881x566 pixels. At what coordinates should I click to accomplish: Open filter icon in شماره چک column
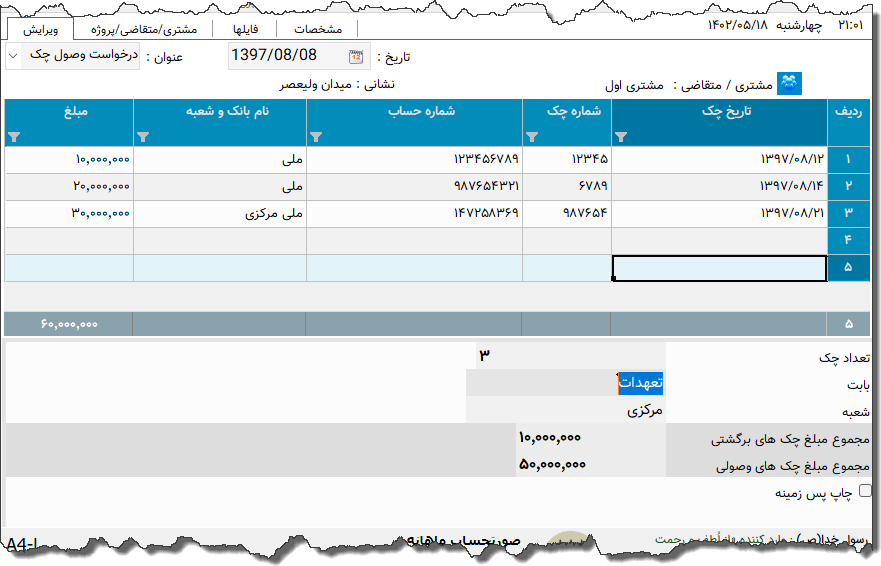click(531, 137)
